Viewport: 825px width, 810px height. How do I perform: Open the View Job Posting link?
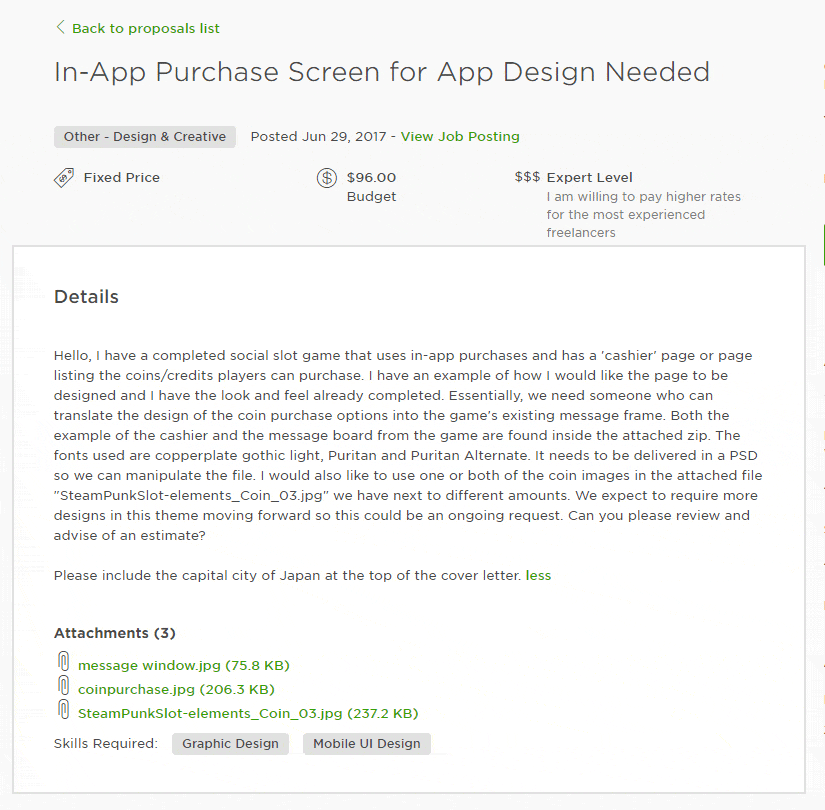pyautogui.click(x=460, y=137)
